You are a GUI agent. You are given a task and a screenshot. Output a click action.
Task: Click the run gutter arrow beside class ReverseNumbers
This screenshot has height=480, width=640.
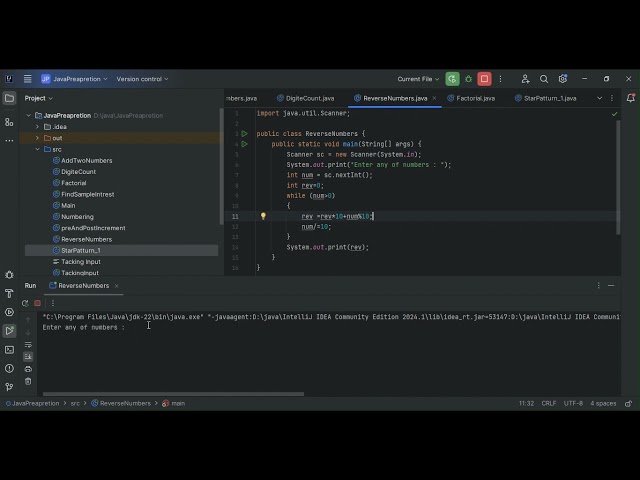(x=244, y=134)
